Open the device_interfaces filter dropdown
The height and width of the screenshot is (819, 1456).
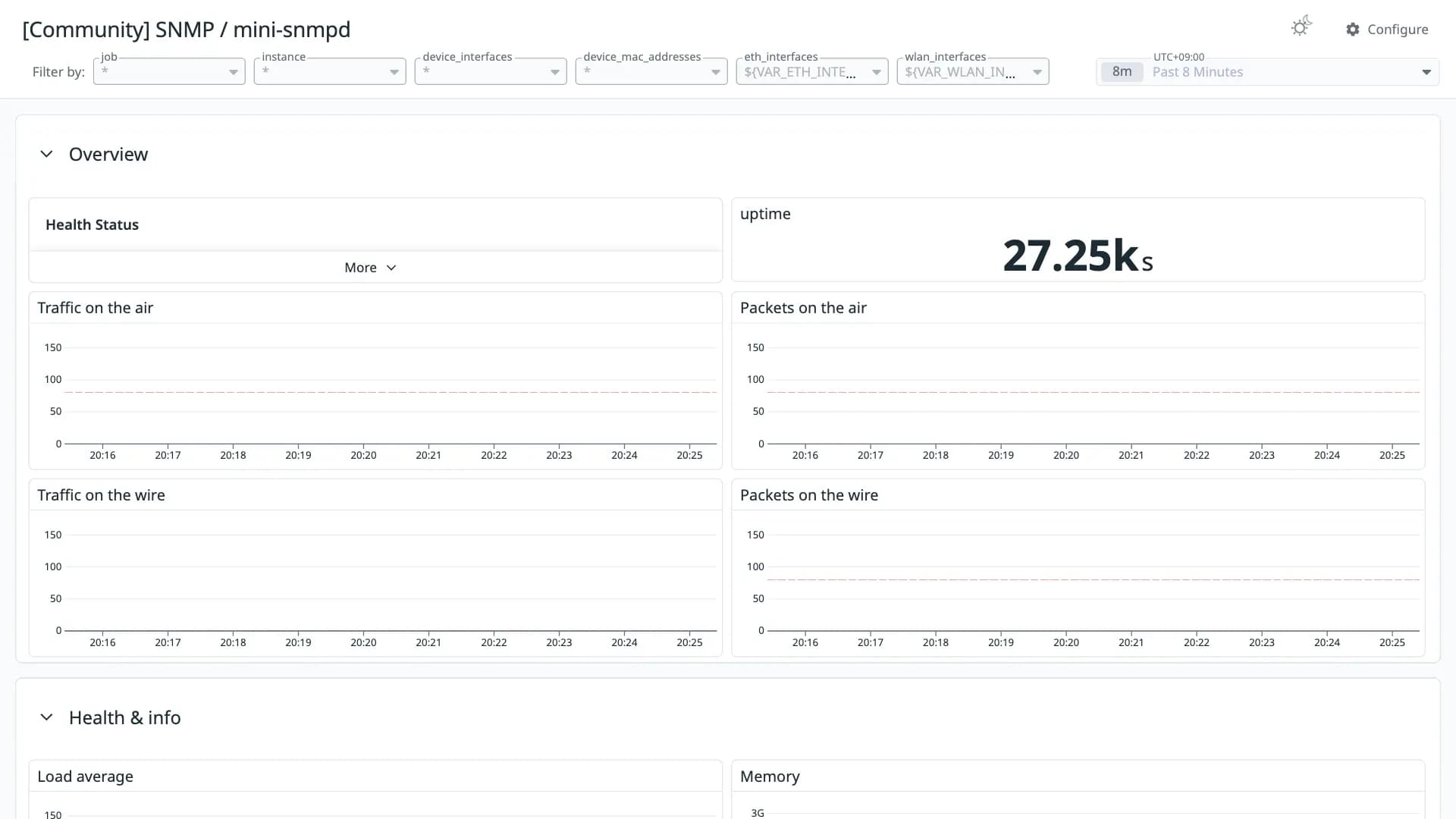(x=491, y=71)
